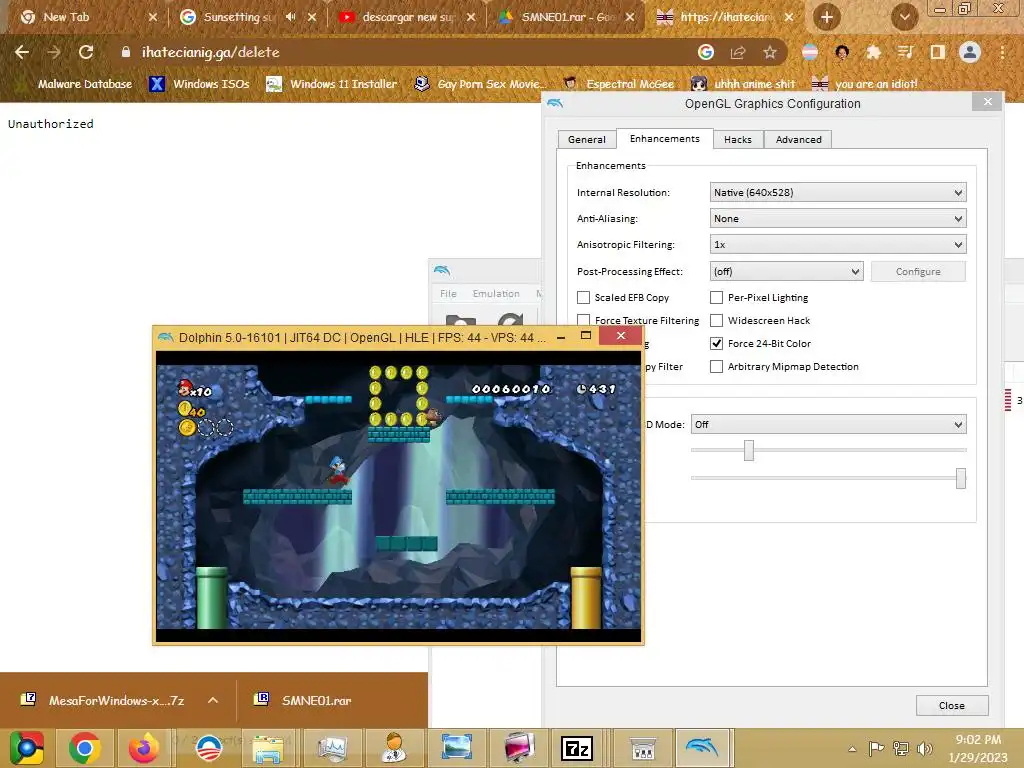Open Chrome three-dot menu

1002,52
